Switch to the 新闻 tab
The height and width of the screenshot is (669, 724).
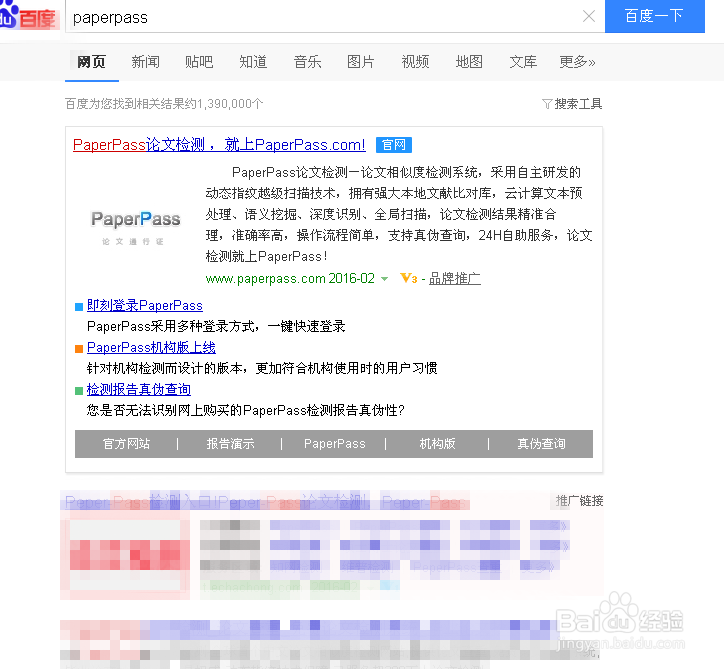click(145, 62)
